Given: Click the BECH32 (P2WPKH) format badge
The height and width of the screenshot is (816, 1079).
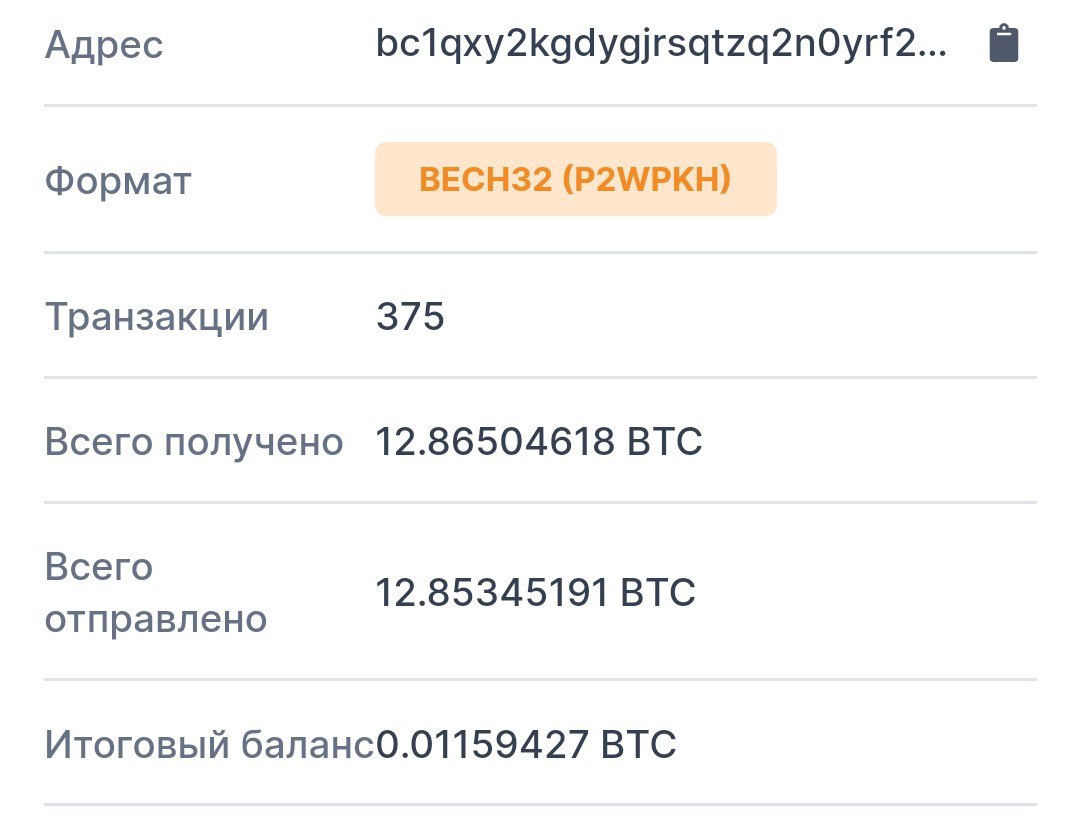Looking at the screenshot, I should pos(575,179).
